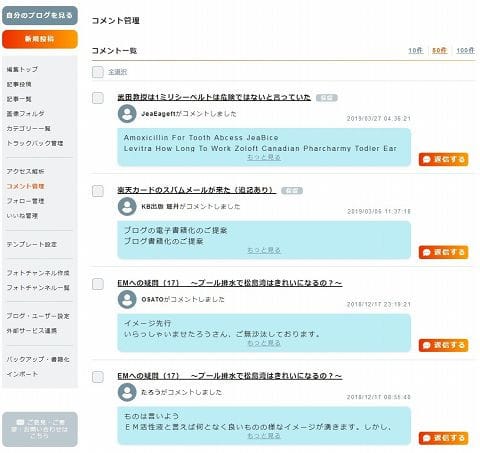Open アクセス解析 in the sidebar menu
The width and height of the screenshot is (480, 453).
coord(25,171)
